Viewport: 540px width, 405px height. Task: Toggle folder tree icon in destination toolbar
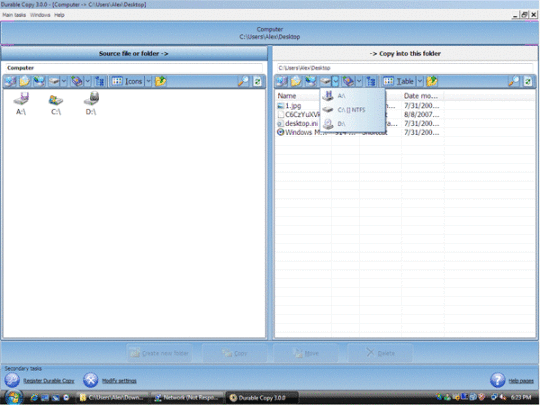click(371, 81)
